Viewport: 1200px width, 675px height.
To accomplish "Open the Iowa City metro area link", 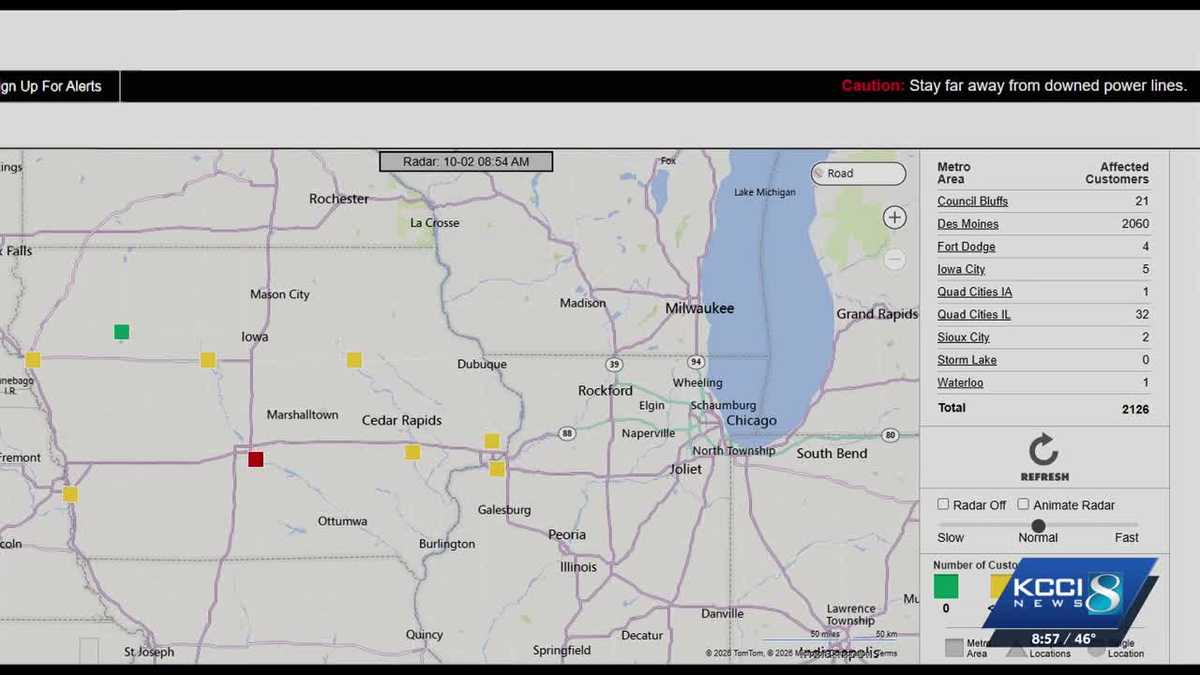I will coord(961,269).
